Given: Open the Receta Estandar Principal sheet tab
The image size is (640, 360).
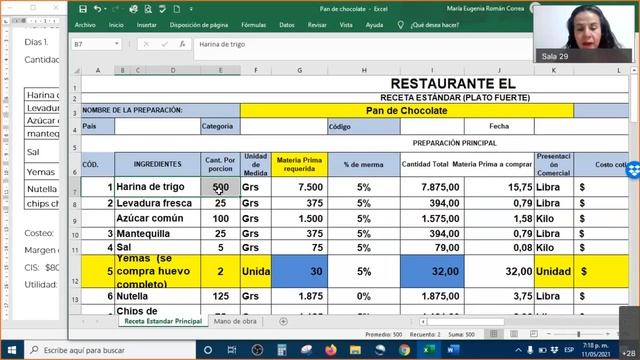Looking at the screenshot, I should [x=163, y=321].
